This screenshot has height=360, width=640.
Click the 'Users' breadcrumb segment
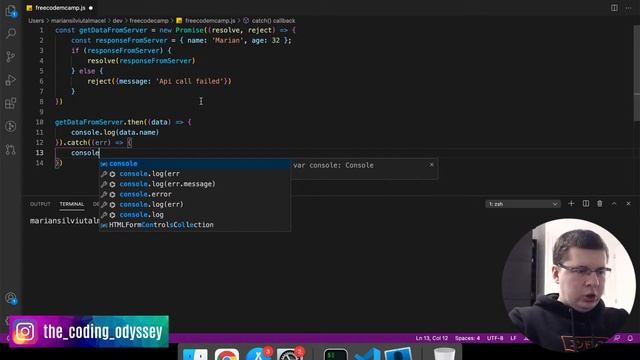[x=36, y=20]
